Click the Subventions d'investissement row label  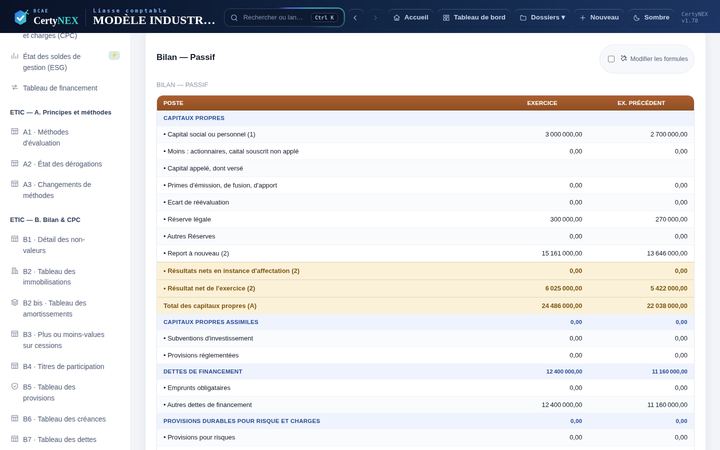(208, 338)
